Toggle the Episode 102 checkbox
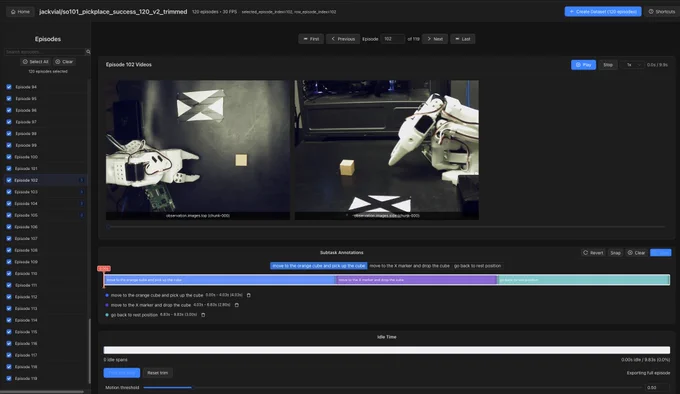 [x=9, y=180]
